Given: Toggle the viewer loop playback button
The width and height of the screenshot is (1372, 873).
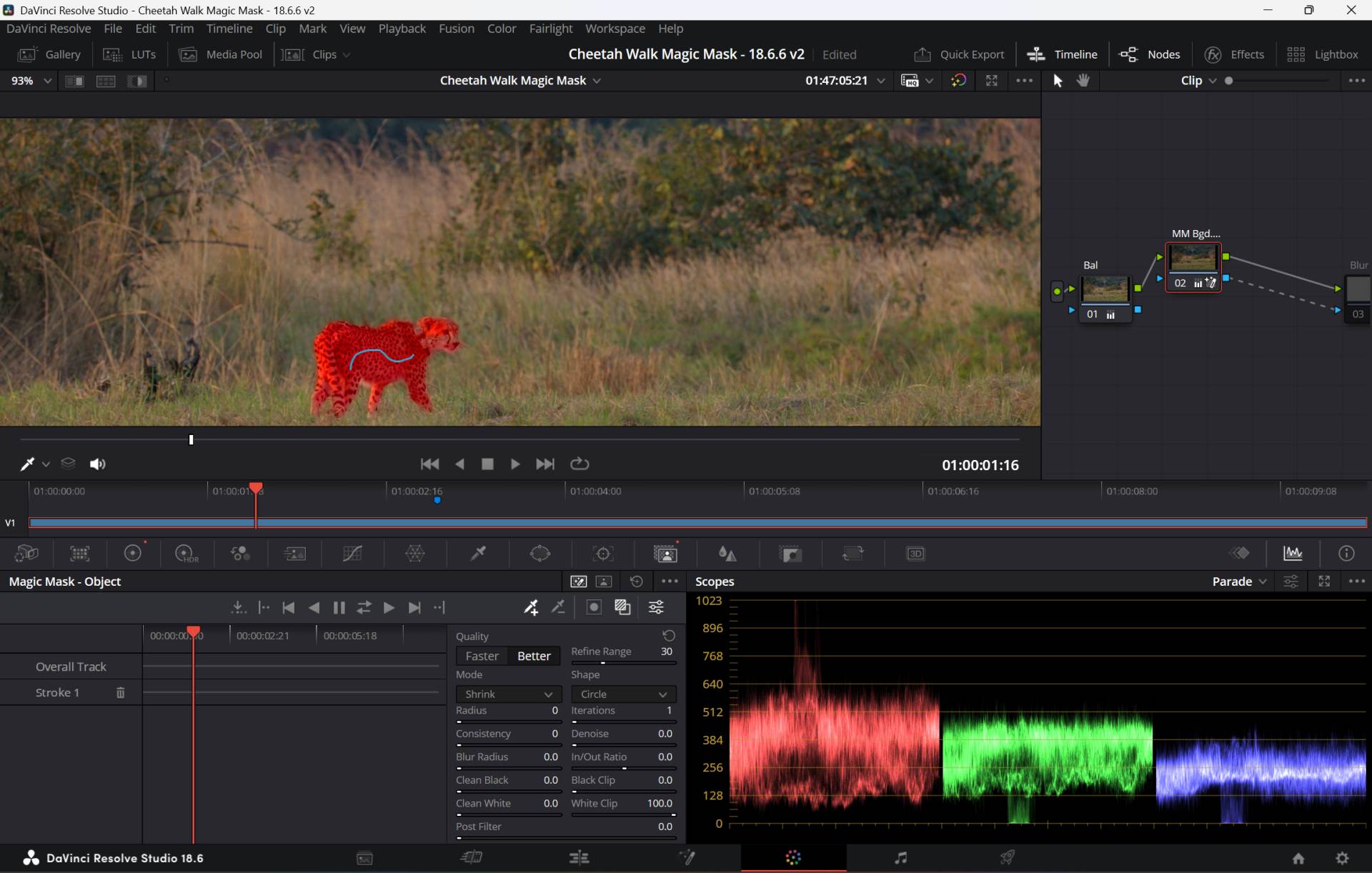Looking at the screenshot, I should click(x=580, y=464).
